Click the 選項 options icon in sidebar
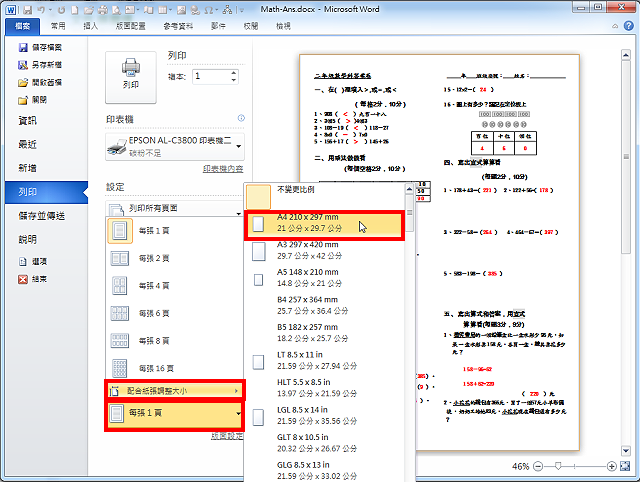 pyautogui.click(x=23, y=262)
